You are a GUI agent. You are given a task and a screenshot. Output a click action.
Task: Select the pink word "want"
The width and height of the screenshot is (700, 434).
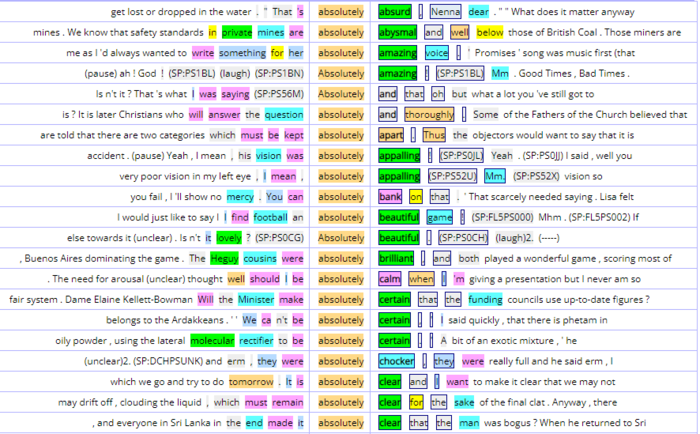click(x=458, y=382)
